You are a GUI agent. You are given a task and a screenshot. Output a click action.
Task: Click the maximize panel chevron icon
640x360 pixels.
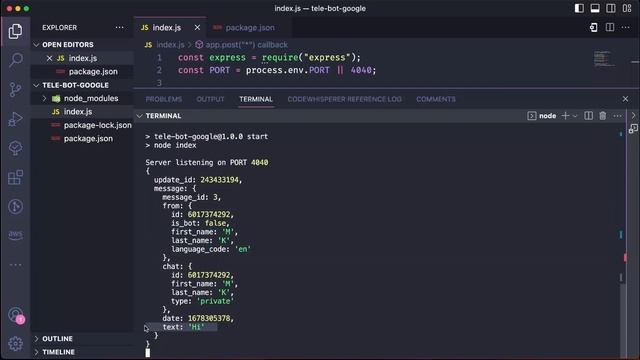coord(633,116)
